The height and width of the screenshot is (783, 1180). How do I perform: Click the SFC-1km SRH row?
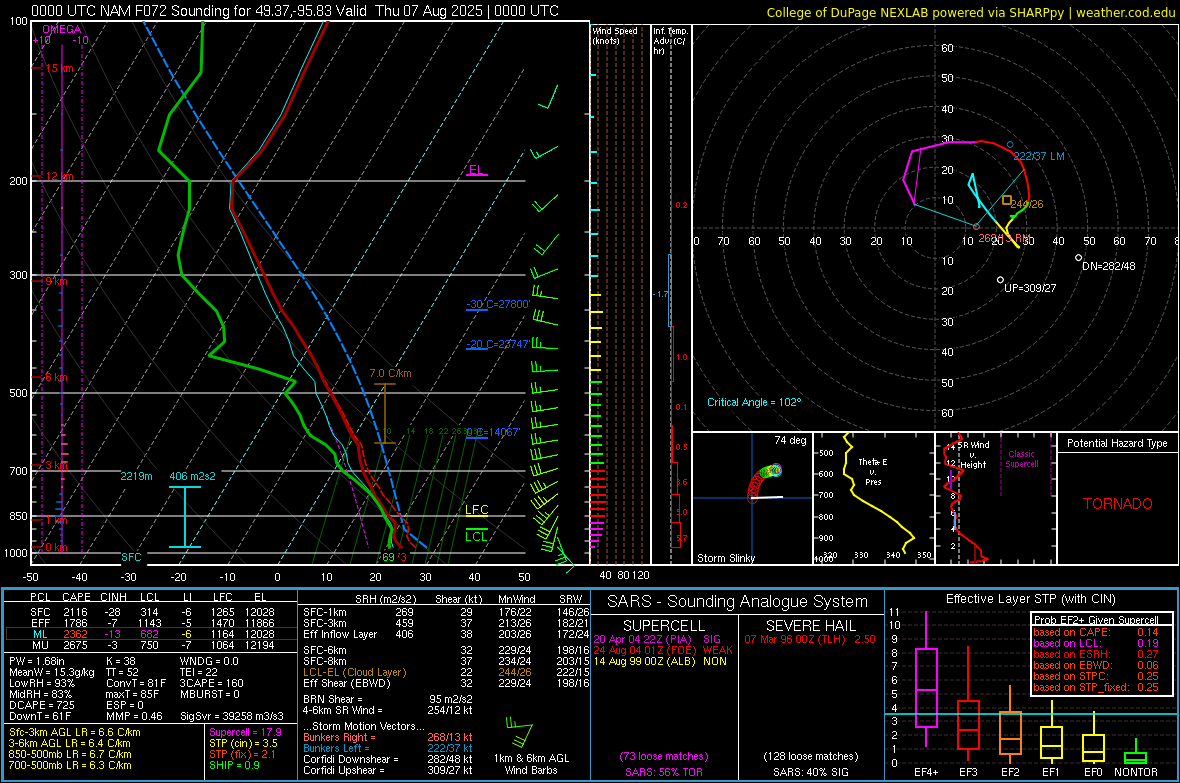click(x=446, y=612)
